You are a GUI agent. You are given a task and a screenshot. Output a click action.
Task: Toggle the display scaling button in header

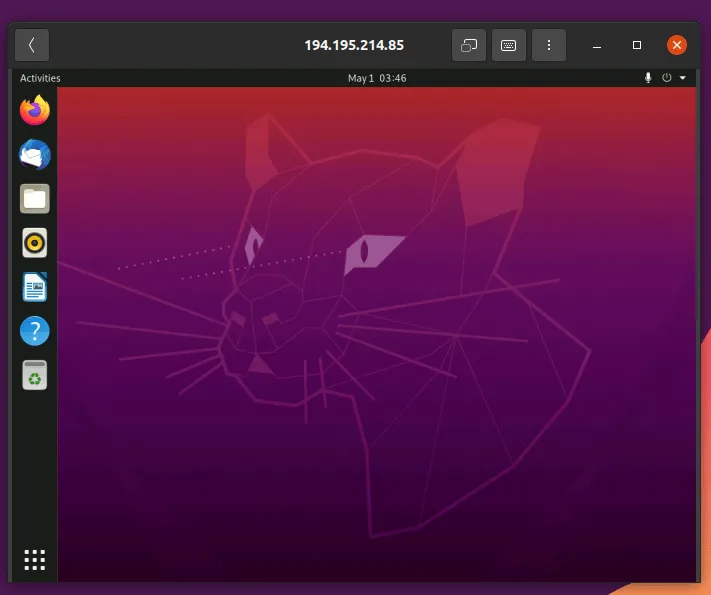(x=469, y=45)
